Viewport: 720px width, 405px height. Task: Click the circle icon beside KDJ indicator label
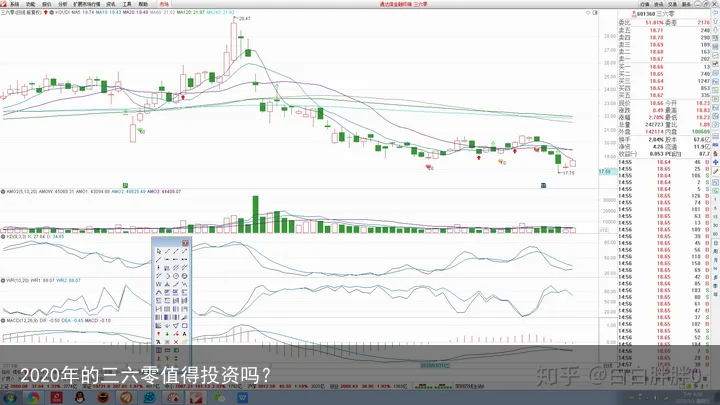click(x=3, y=236)
